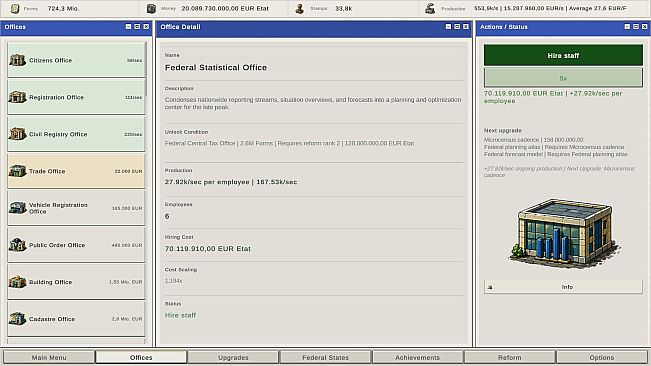This screenshot has height=366, width=651.
Task: Select the Civil Registry Office icon
Action: click(x=17, y=134)
